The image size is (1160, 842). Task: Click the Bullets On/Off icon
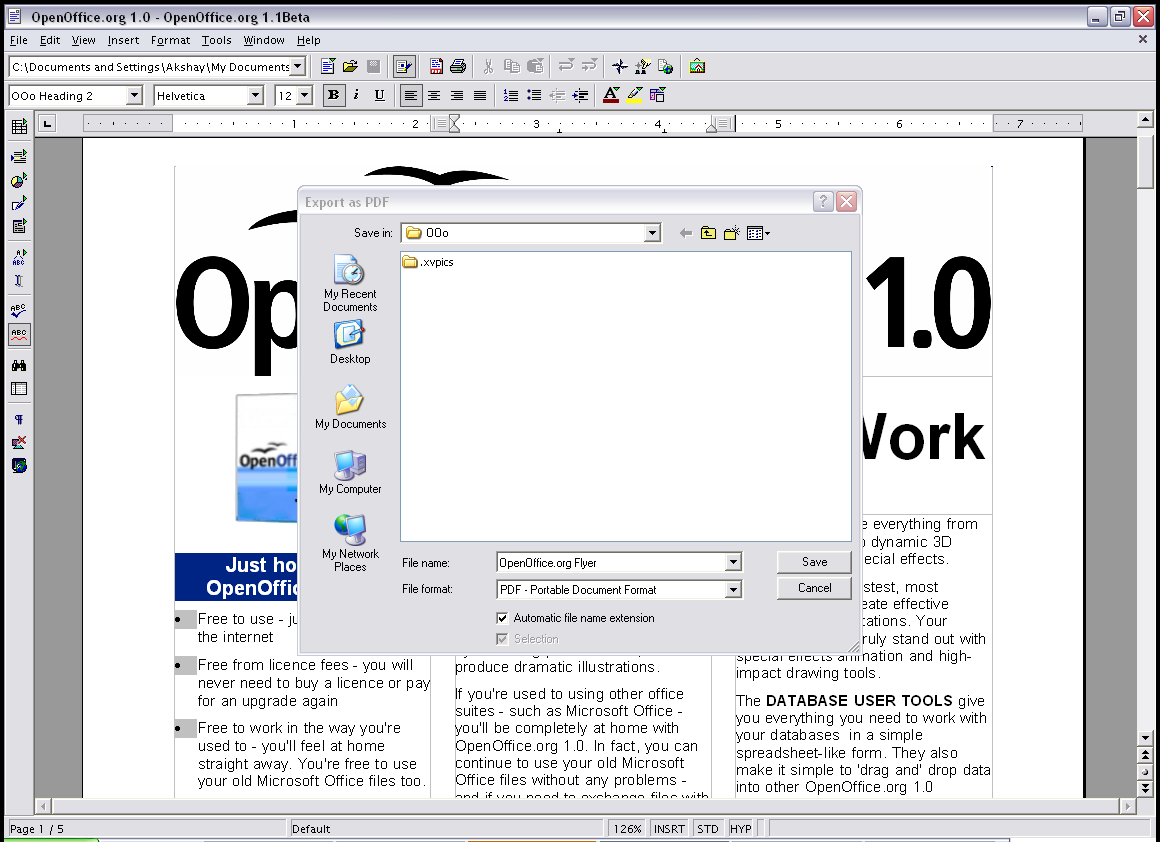(x=533, y=95)
